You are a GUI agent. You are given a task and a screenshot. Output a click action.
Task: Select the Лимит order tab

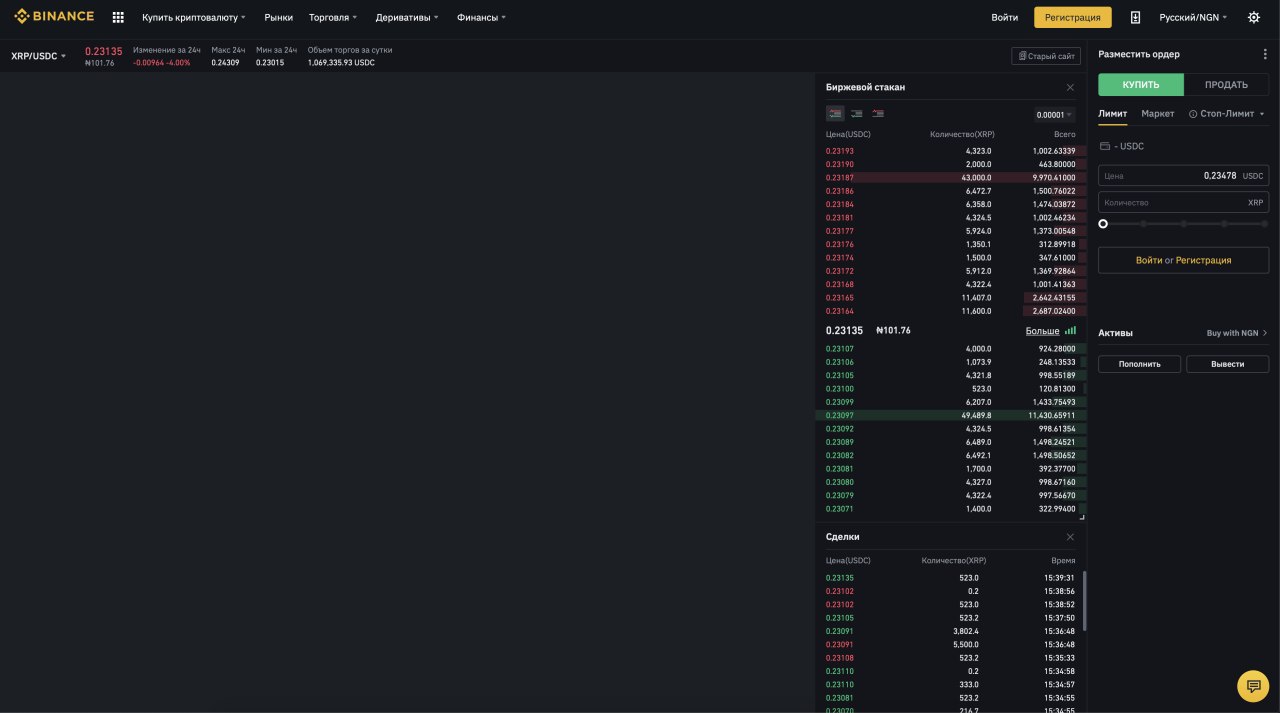(1112, 114)
